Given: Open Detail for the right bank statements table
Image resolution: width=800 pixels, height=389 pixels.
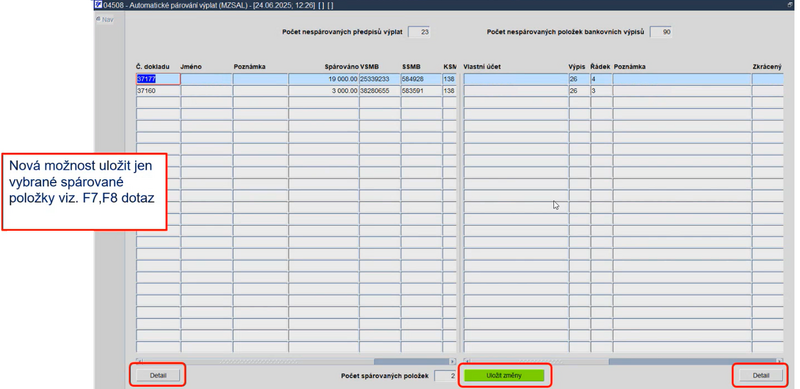Looking at the screenshot, I should (x=761, y=375).
